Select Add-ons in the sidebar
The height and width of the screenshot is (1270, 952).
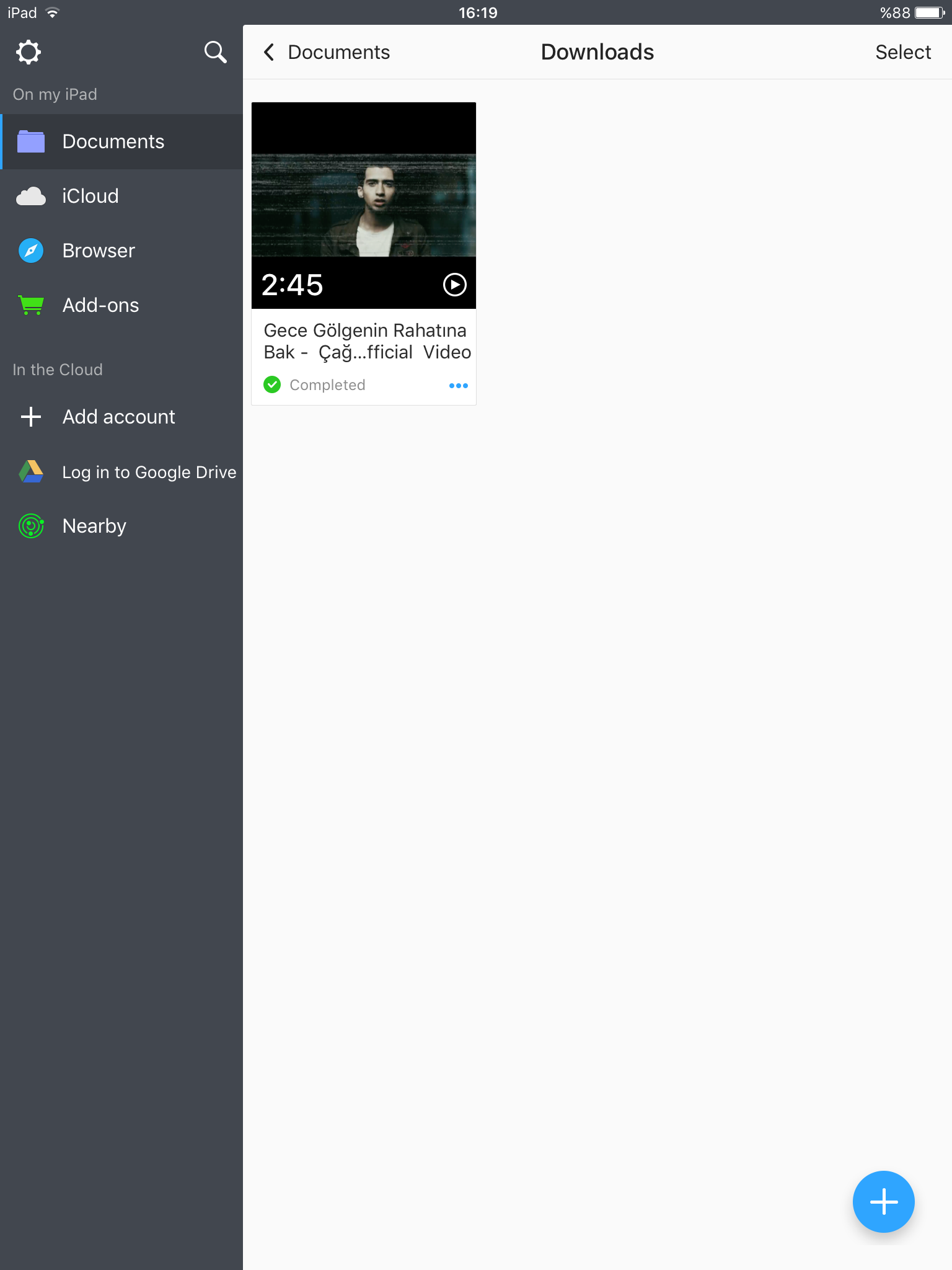[x=121, y=305]
